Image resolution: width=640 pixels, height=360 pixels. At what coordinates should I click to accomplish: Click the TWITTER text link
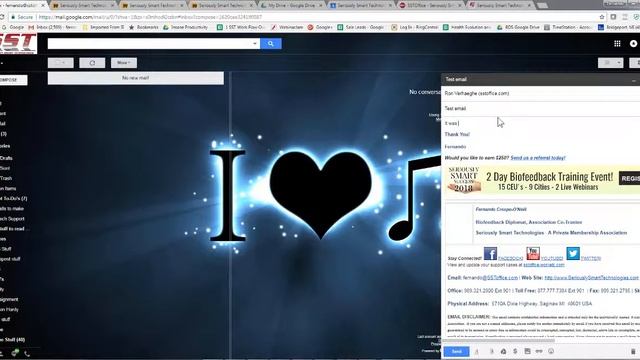coord(591,258)
